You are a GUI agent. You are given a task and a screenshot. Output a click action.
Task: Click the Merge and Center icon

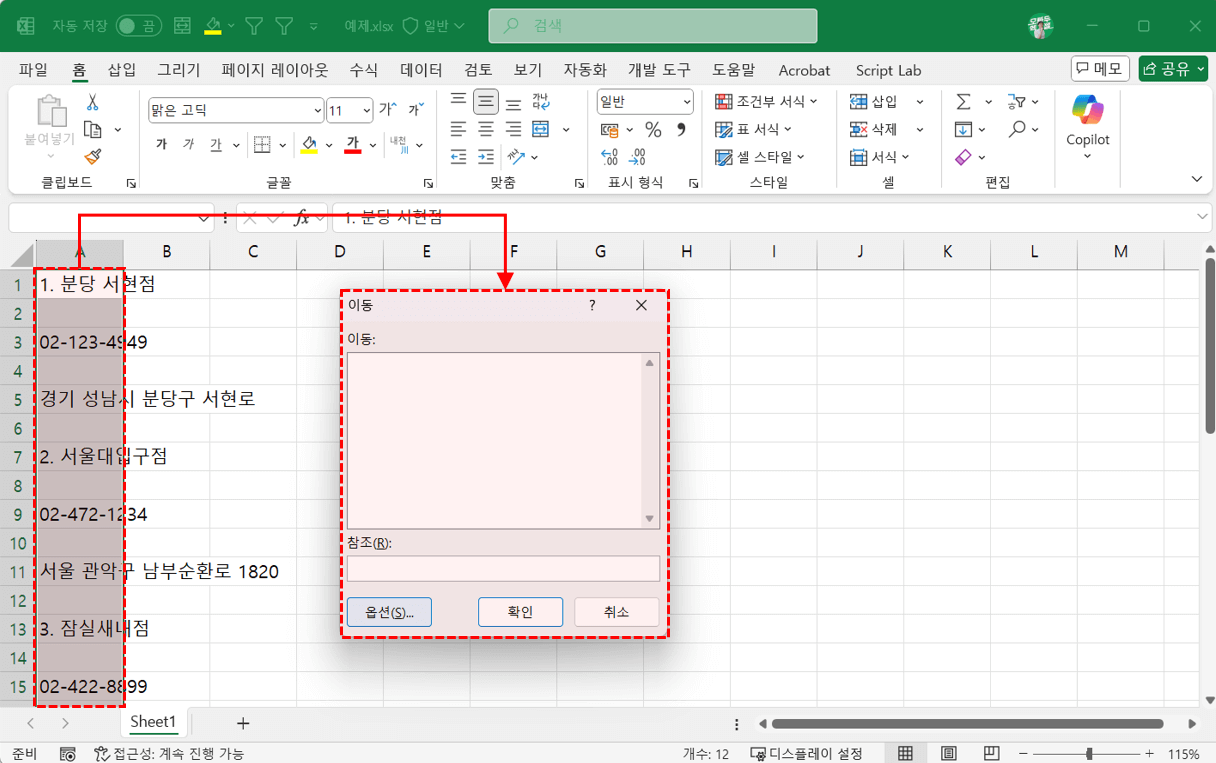point(541,130)
